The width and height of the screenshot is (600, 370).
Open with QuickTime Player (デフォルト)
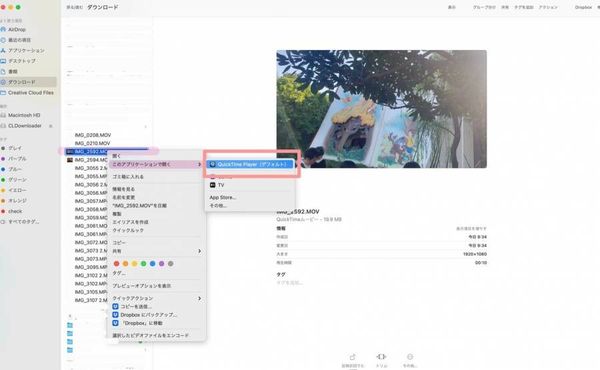[x=250, y=164]
